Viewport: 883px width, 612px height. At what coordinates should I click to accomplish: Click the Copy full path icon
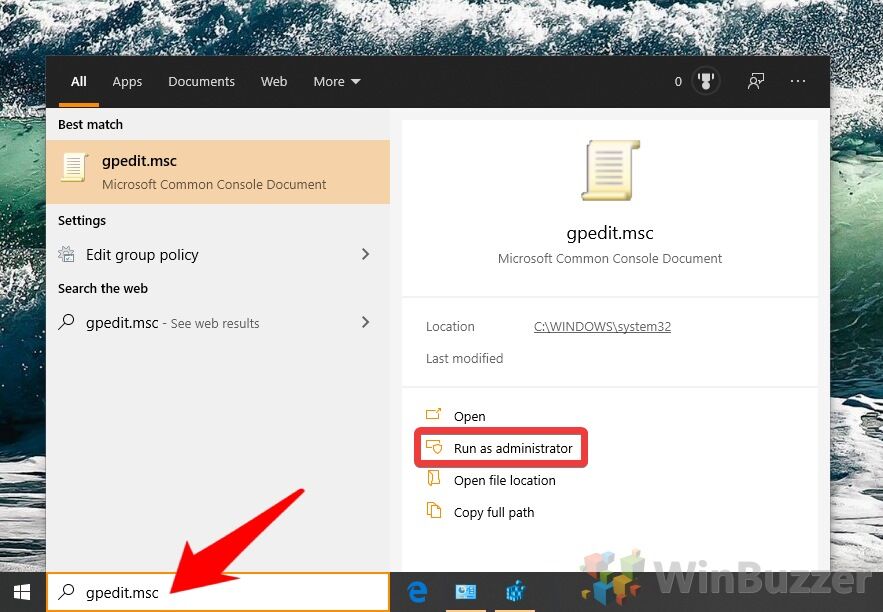[x=434, y=510]
